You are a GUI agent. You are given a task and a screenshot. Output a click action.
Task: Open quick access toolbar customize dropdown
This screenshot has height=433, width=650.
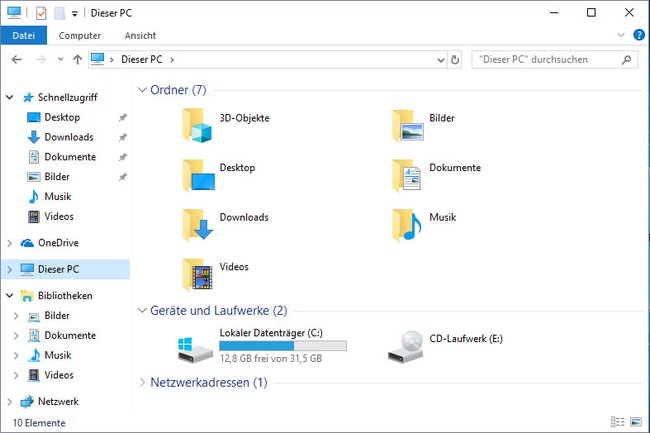pos(75,14)
